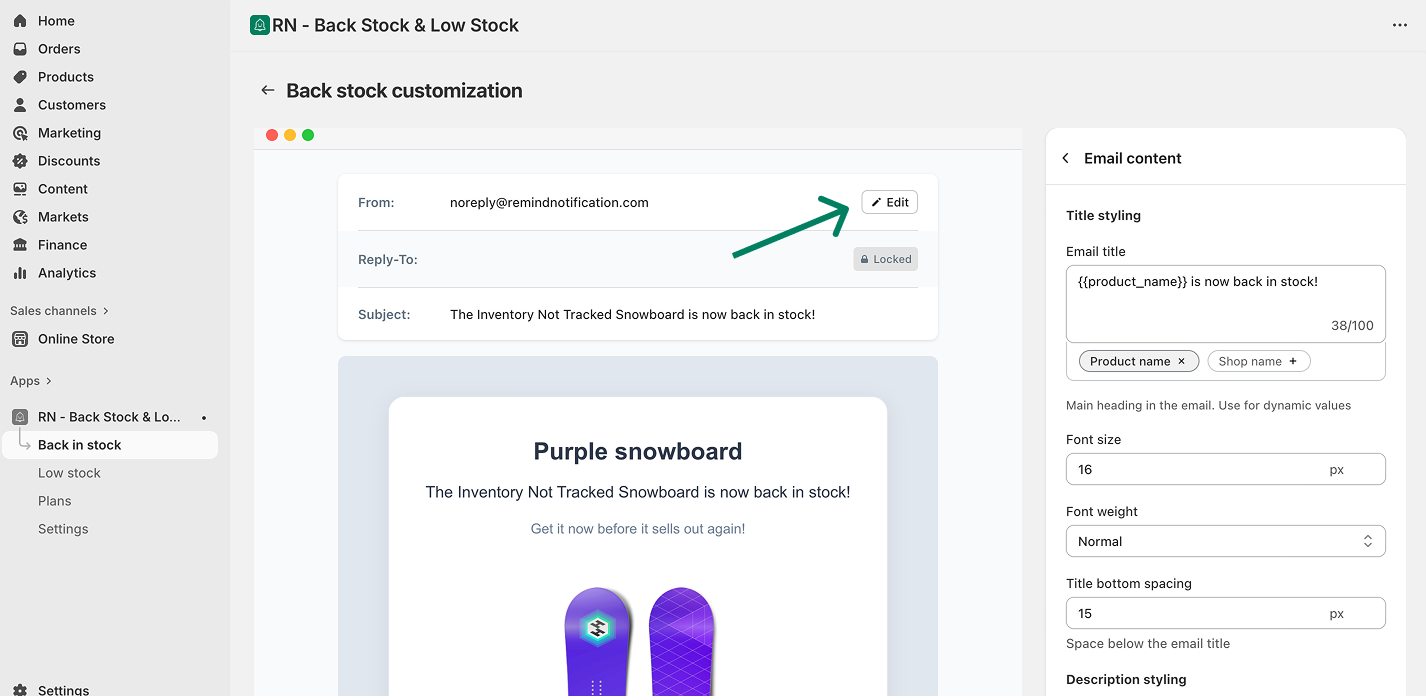Remove the Product name tag
Viewport: 1426px width, 696px height.
click(x=1181, y=361)
